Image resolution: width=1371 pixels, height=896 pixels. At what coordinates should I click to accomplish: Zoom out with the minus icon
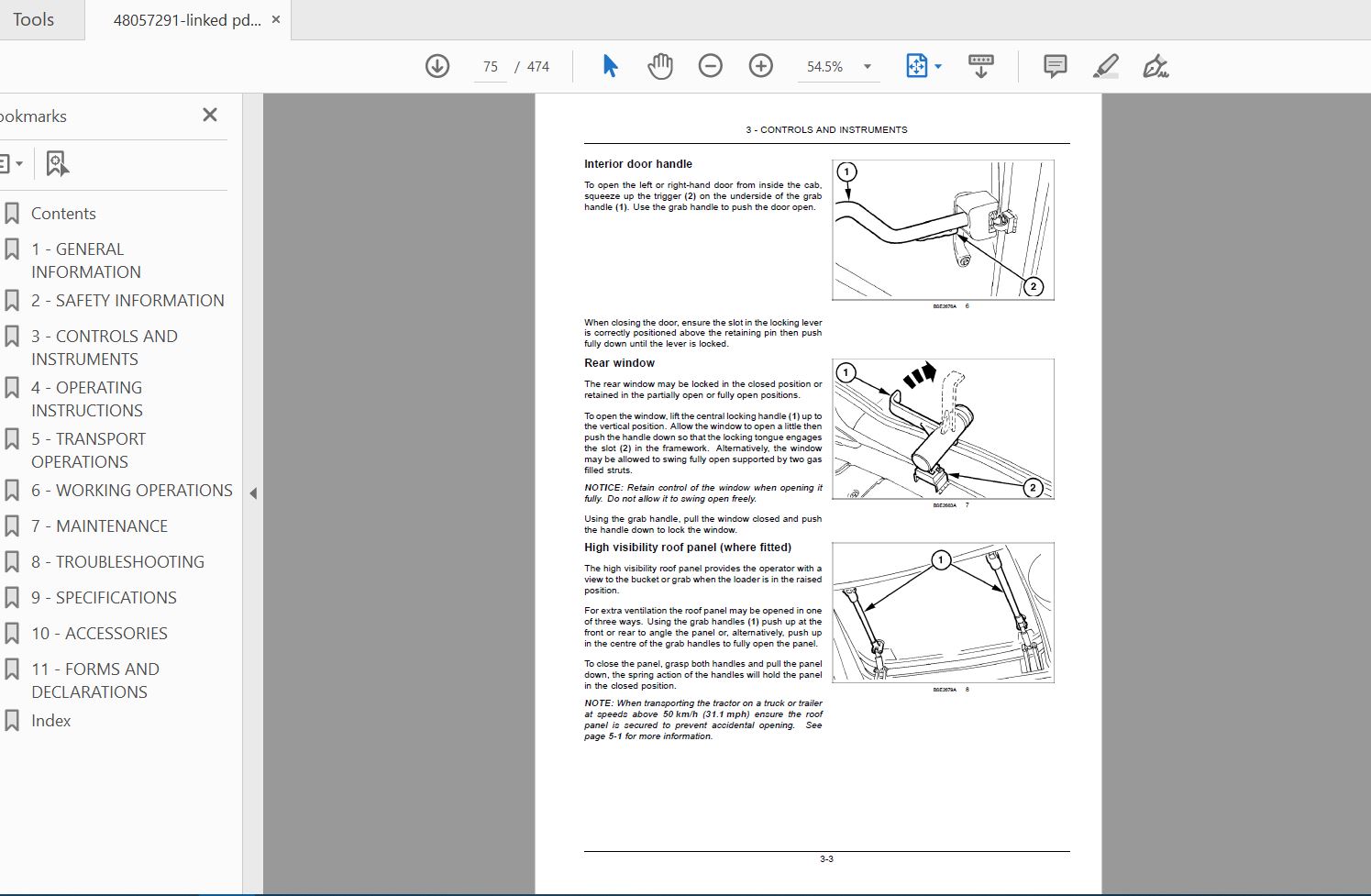(x=711, y=66)
